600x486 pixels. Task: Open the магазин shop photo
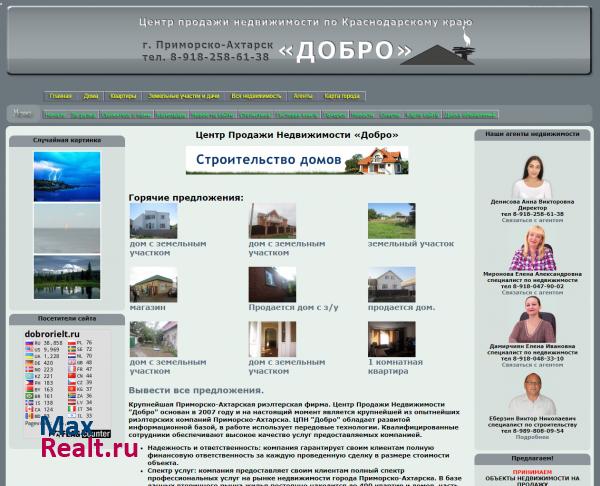153,284
